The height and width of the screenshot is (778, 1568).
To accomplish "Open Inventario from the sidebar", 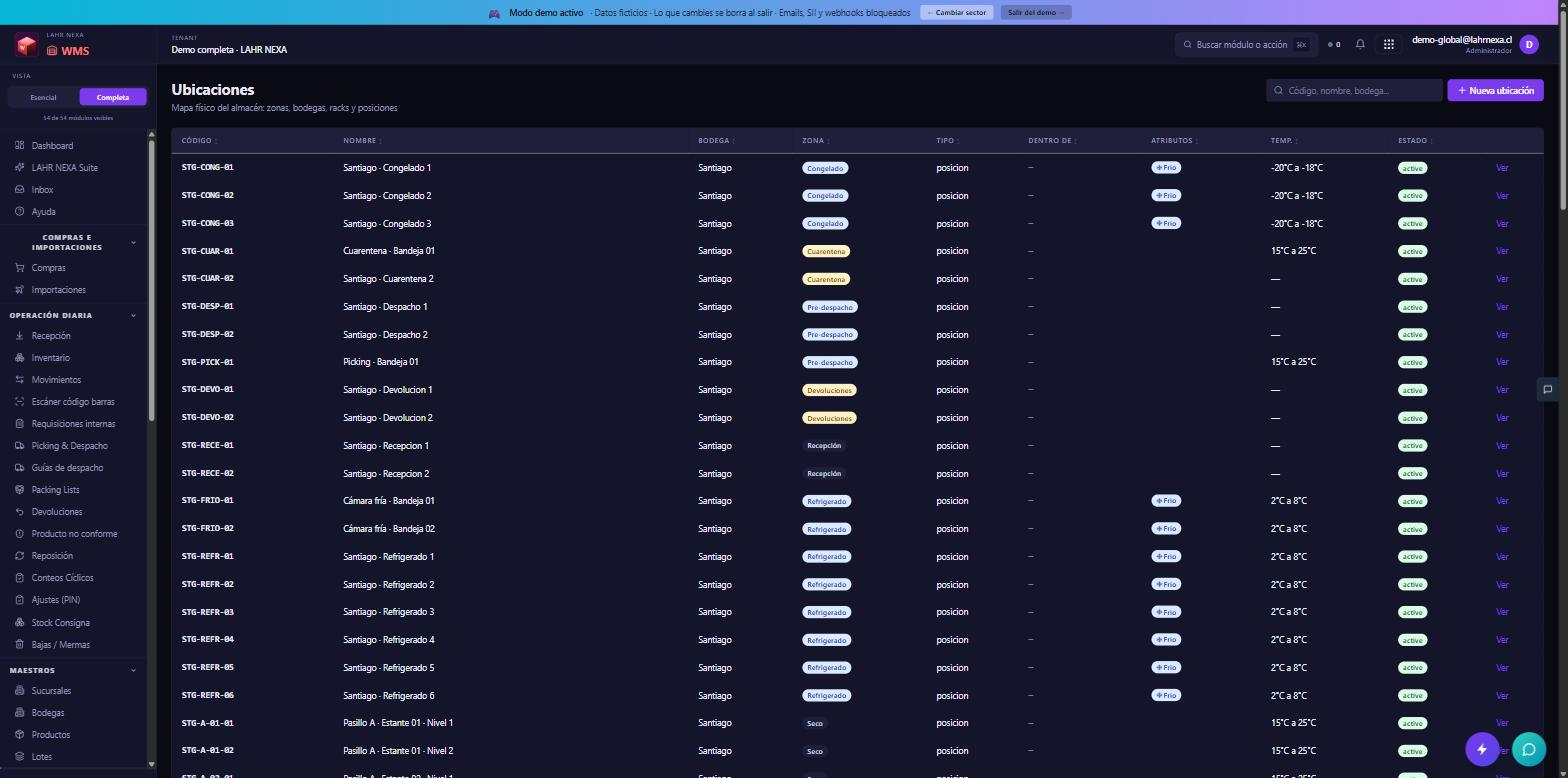I will point(50,358).
